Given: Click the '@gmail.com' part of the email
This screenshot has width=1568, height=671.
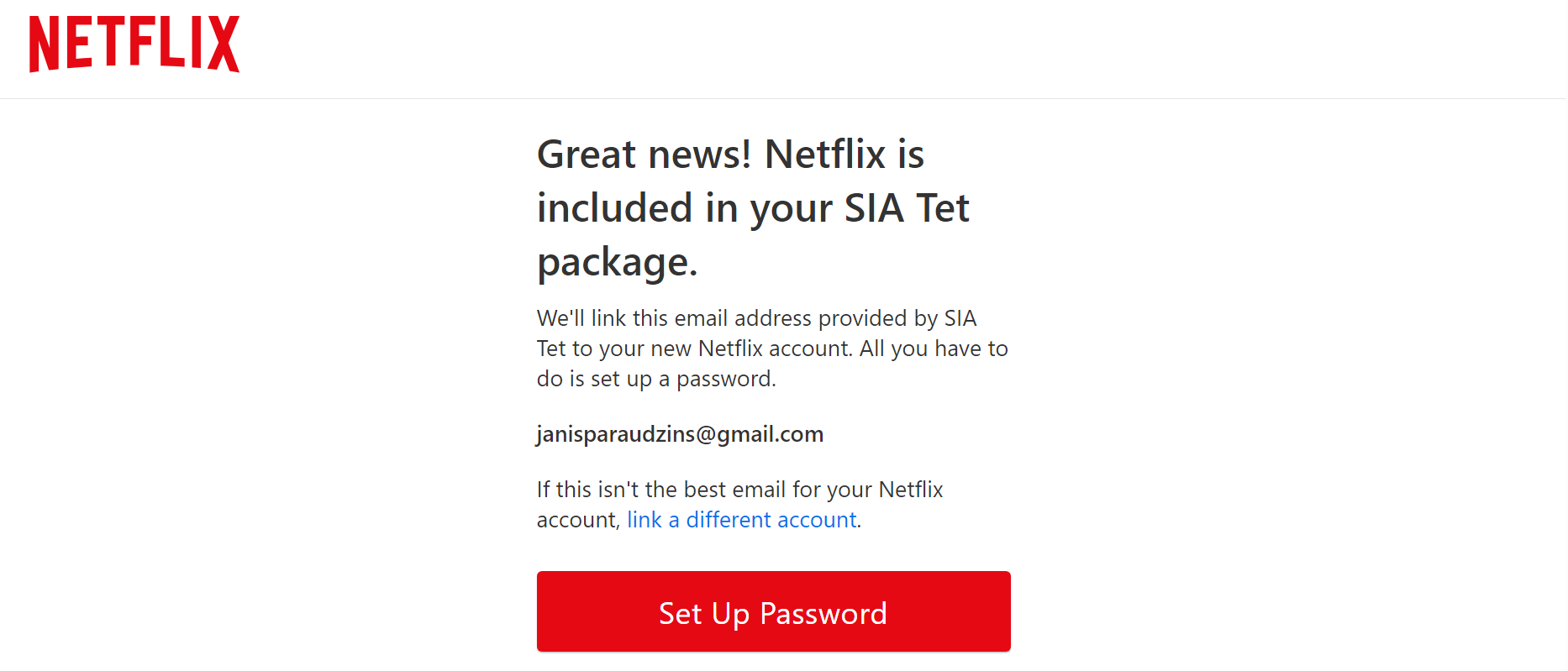Looking at the screenshot, I should (760, 434).
